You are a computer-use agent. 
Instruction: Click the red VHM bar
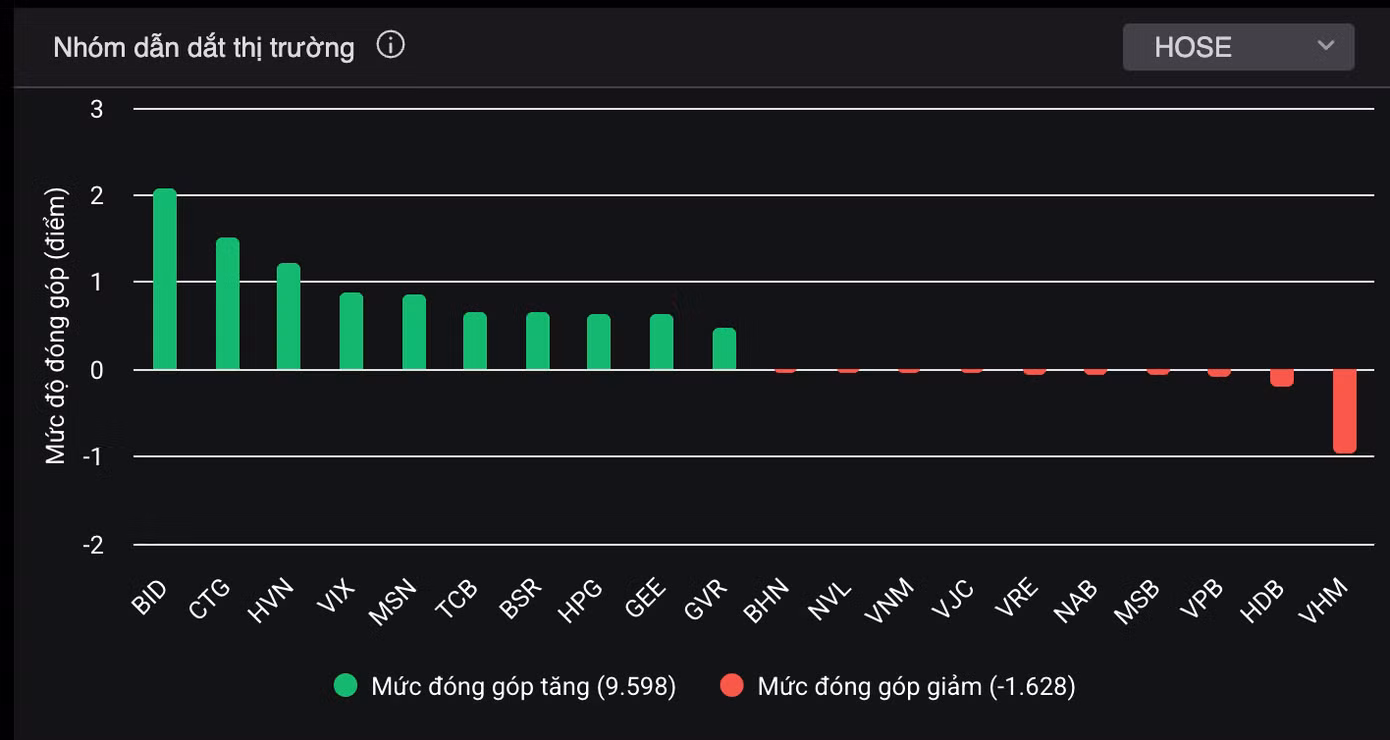(1344, 411)
